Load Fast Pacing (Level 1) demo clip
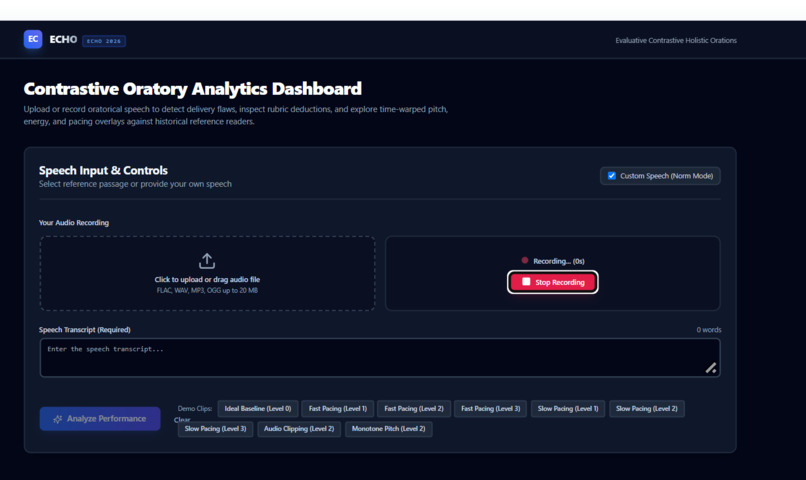 pos(338,409)
